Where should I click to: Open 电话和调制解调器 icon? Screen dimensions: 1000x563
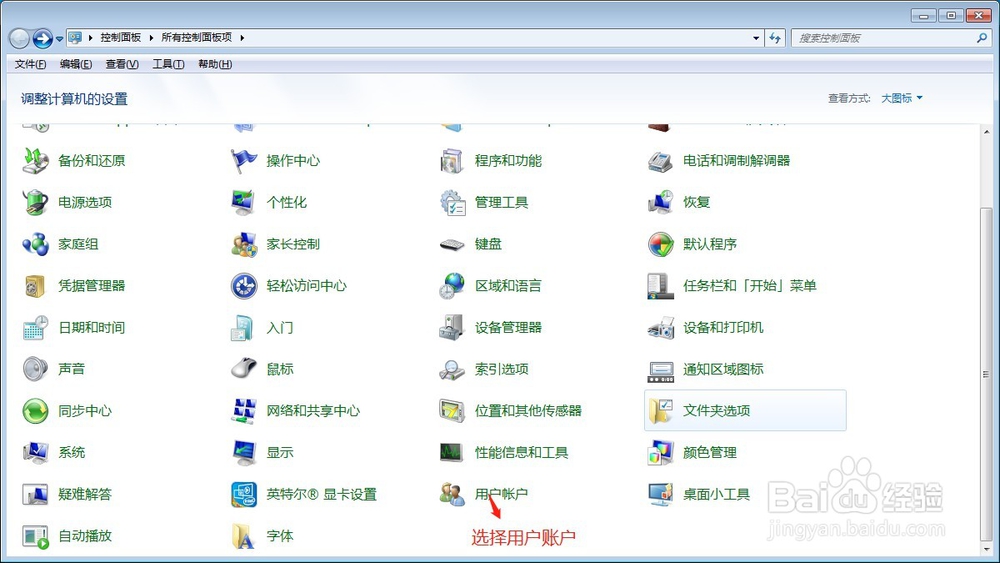[660, 161]
